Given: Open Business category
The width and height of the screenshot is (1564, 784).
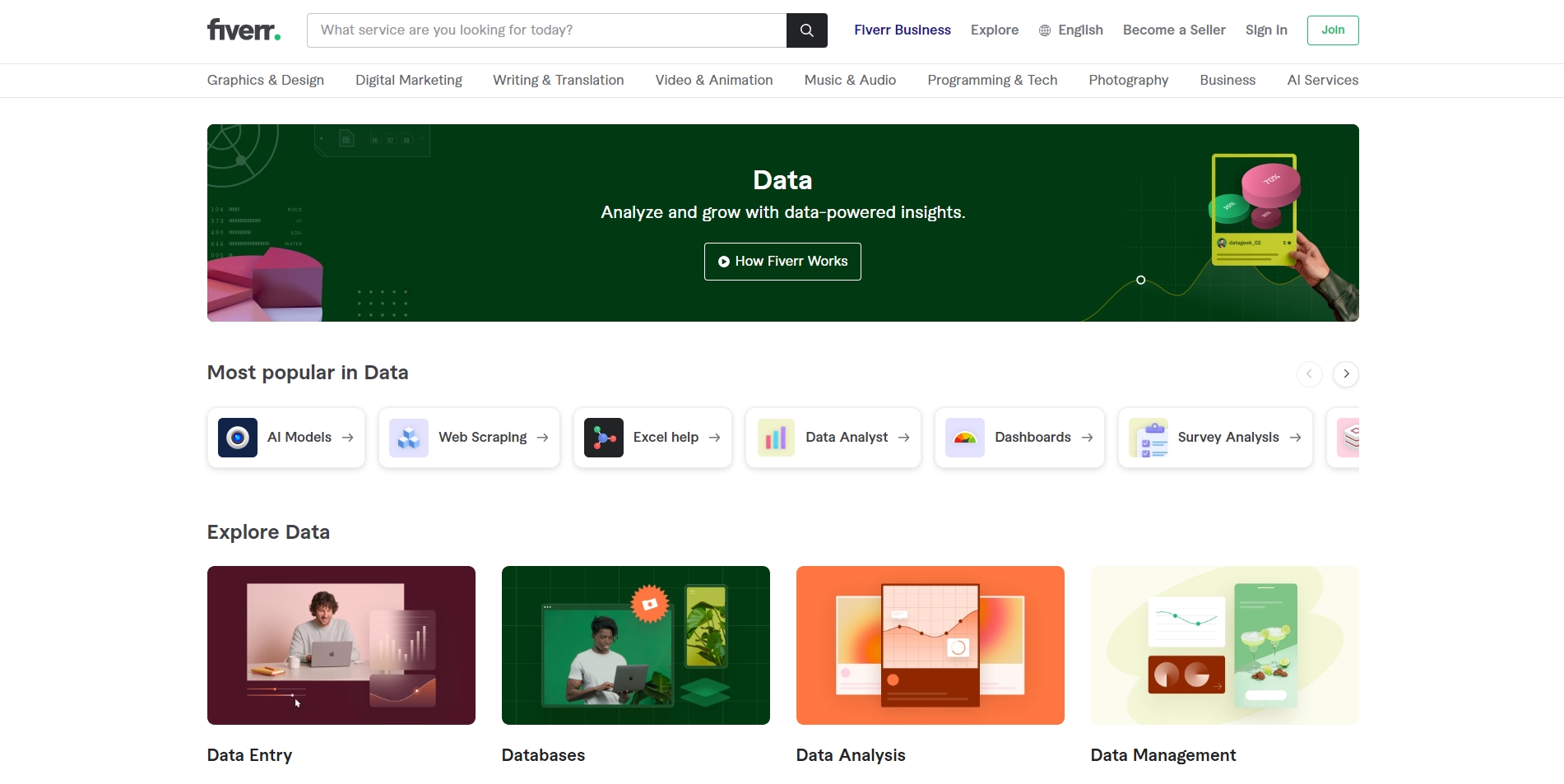Looking at the screenshot, I should (x=1228, y=80).
